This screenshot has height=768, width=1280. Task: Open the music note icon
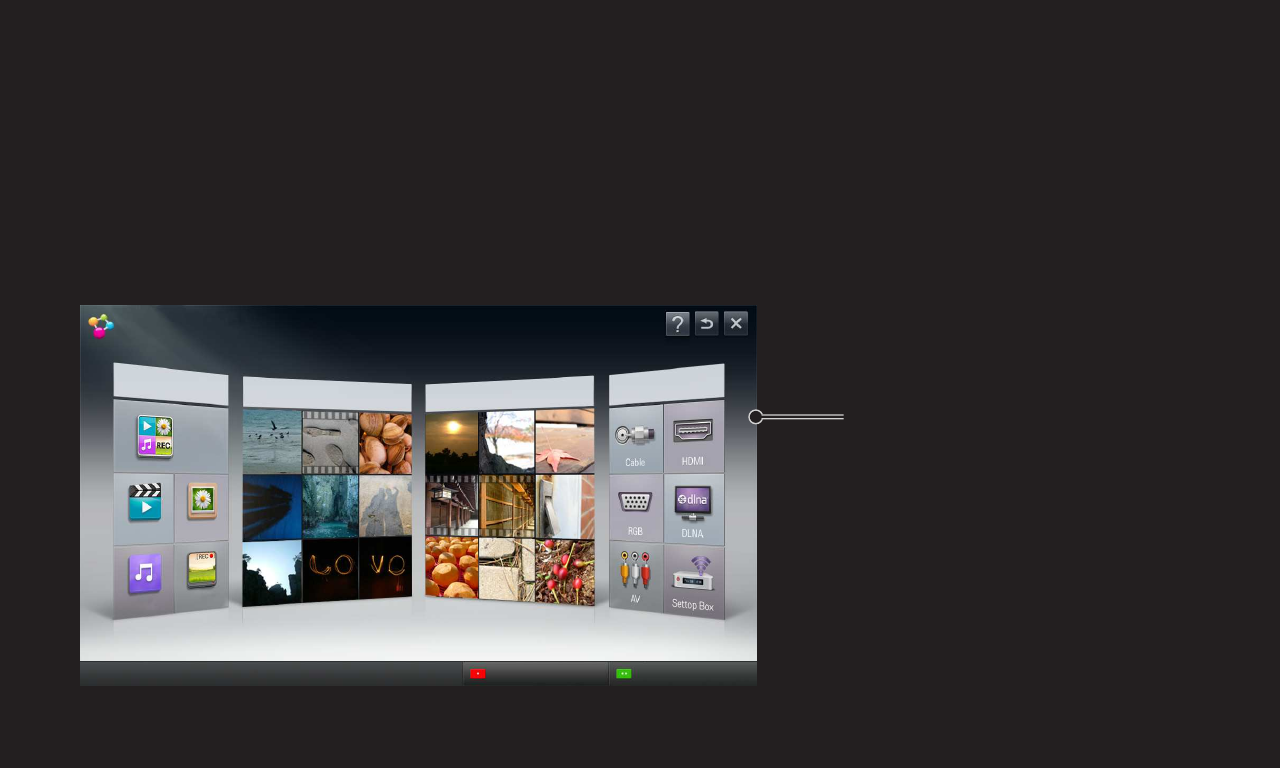144,574
